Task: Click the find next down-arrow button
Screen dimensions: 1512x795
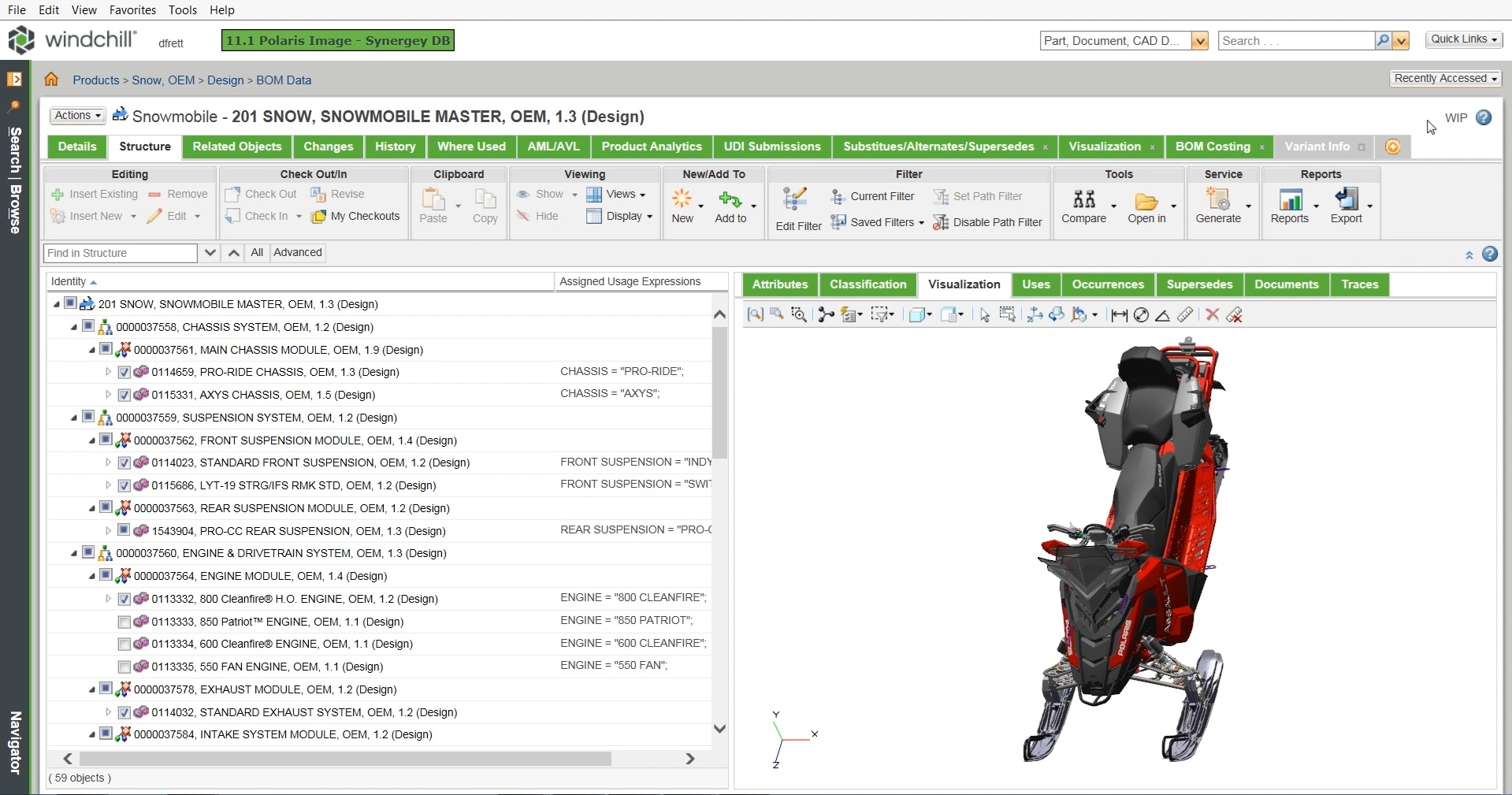Action: [x=210, y=253]
